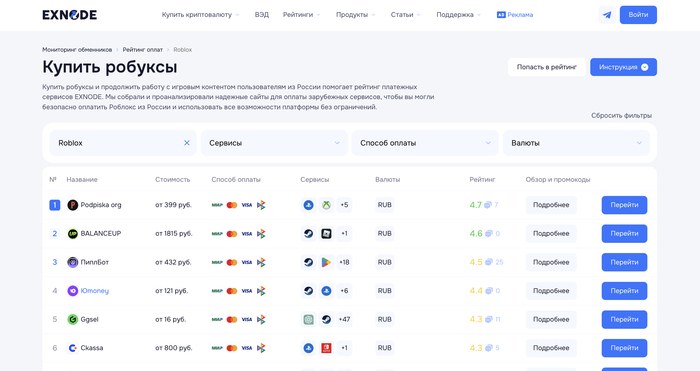Screen dimensions: 700x371
Task: Click Подробнее for Podpiska org
Action: click(x=551, y=205)
